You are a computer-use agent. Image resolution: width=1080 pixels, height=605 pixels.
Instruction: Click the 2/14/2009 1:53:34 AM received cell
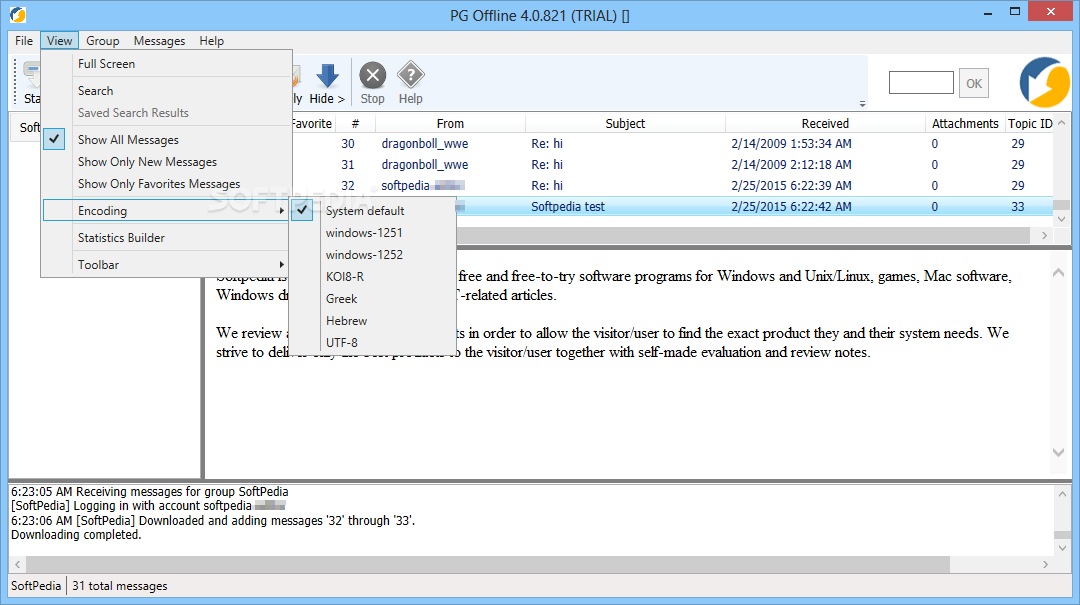click(x=791, y=144)
